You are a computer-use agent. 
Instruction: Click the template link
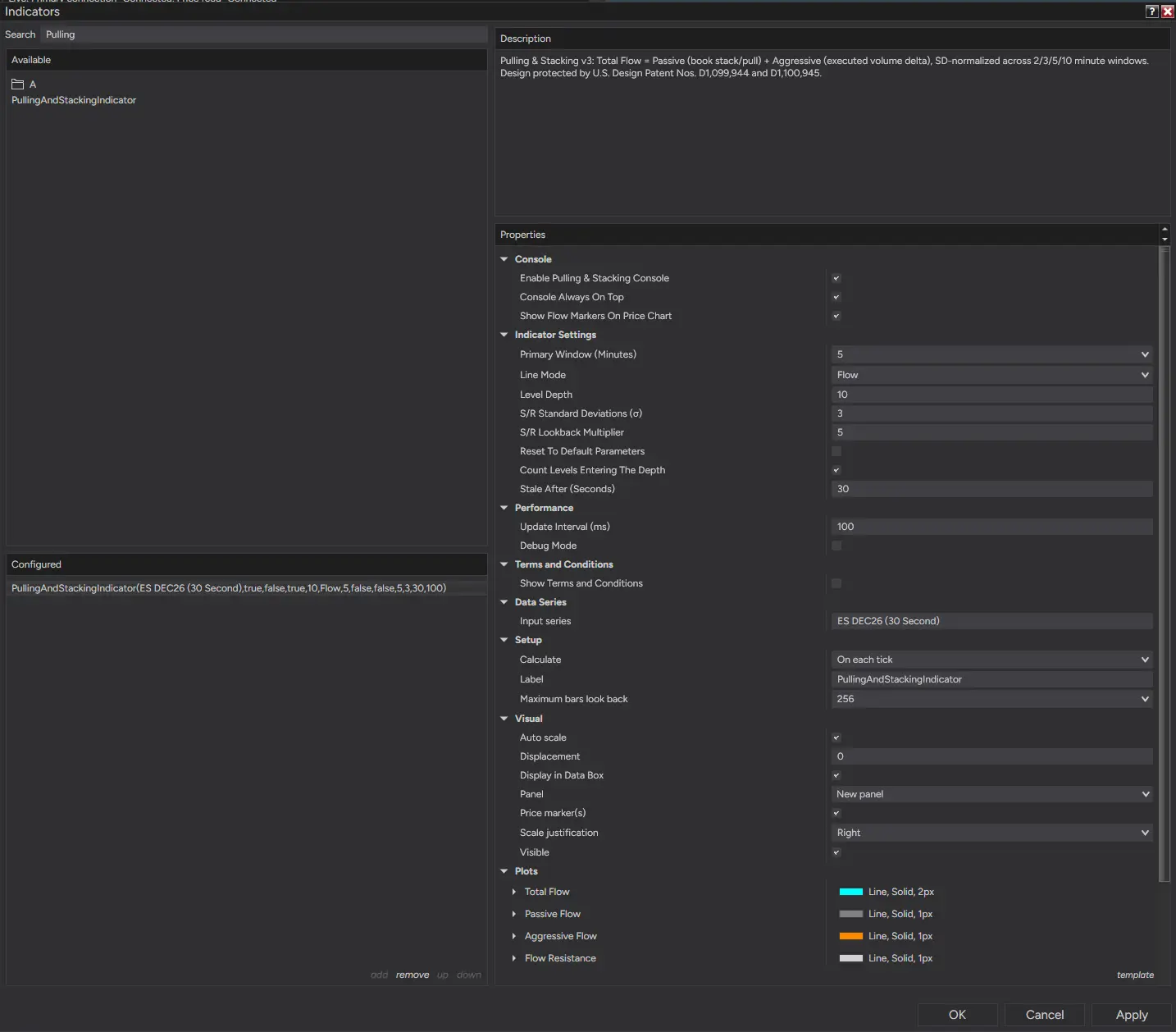(1135, 975)
